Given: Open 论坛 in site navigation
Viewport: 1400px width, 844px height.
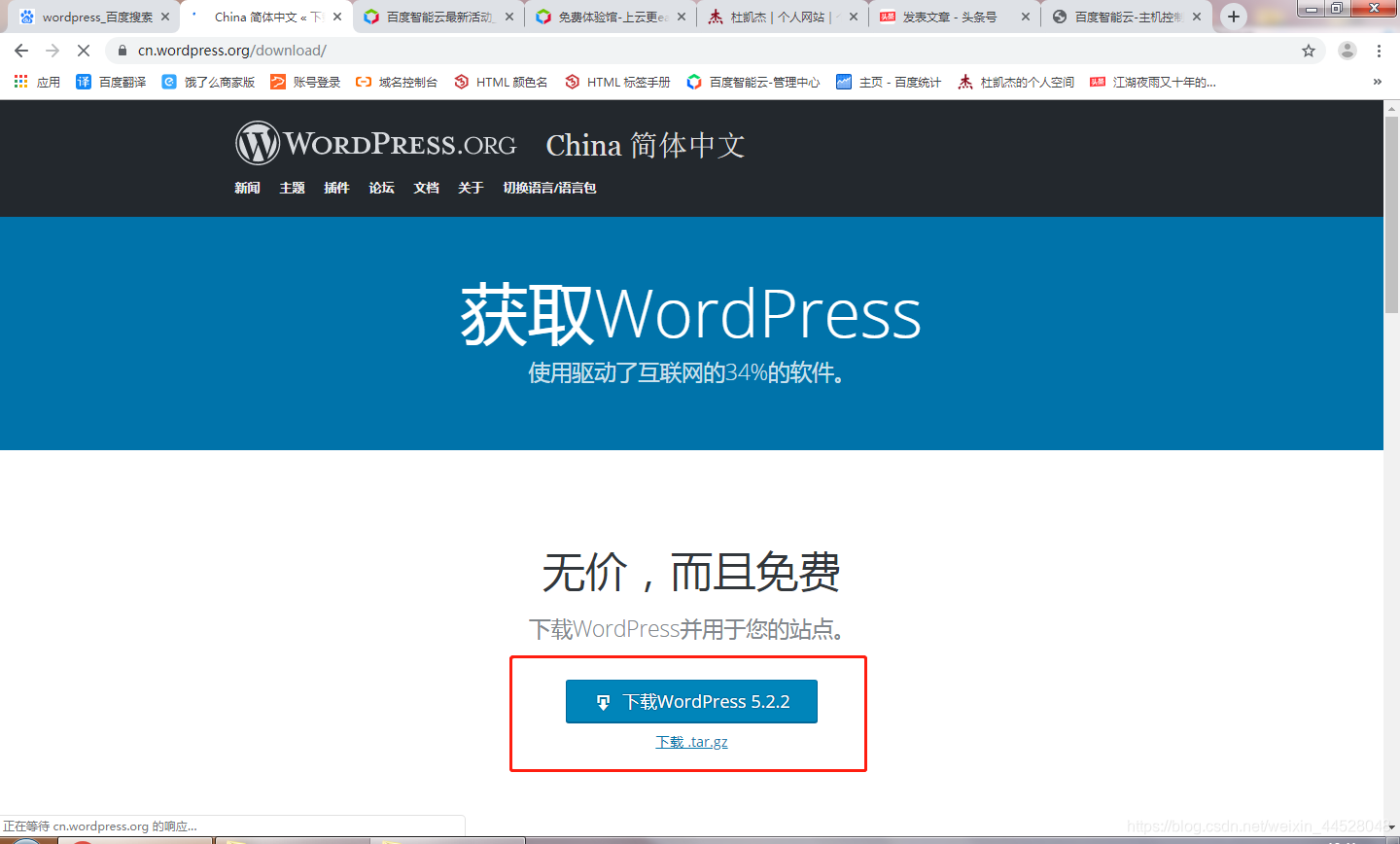Looking at the screenshot, I should point(381,188).
